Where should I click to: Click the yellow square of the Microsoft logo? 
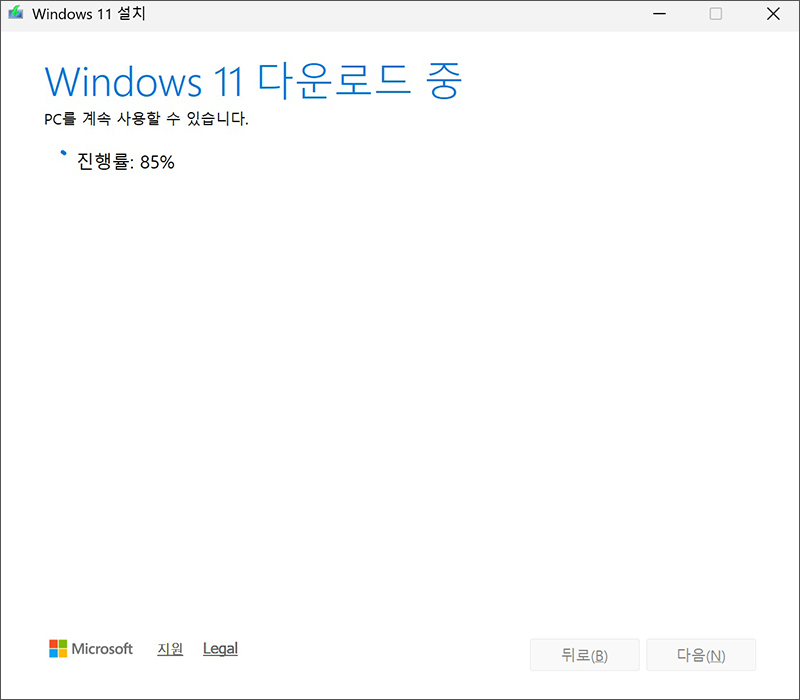63,653
